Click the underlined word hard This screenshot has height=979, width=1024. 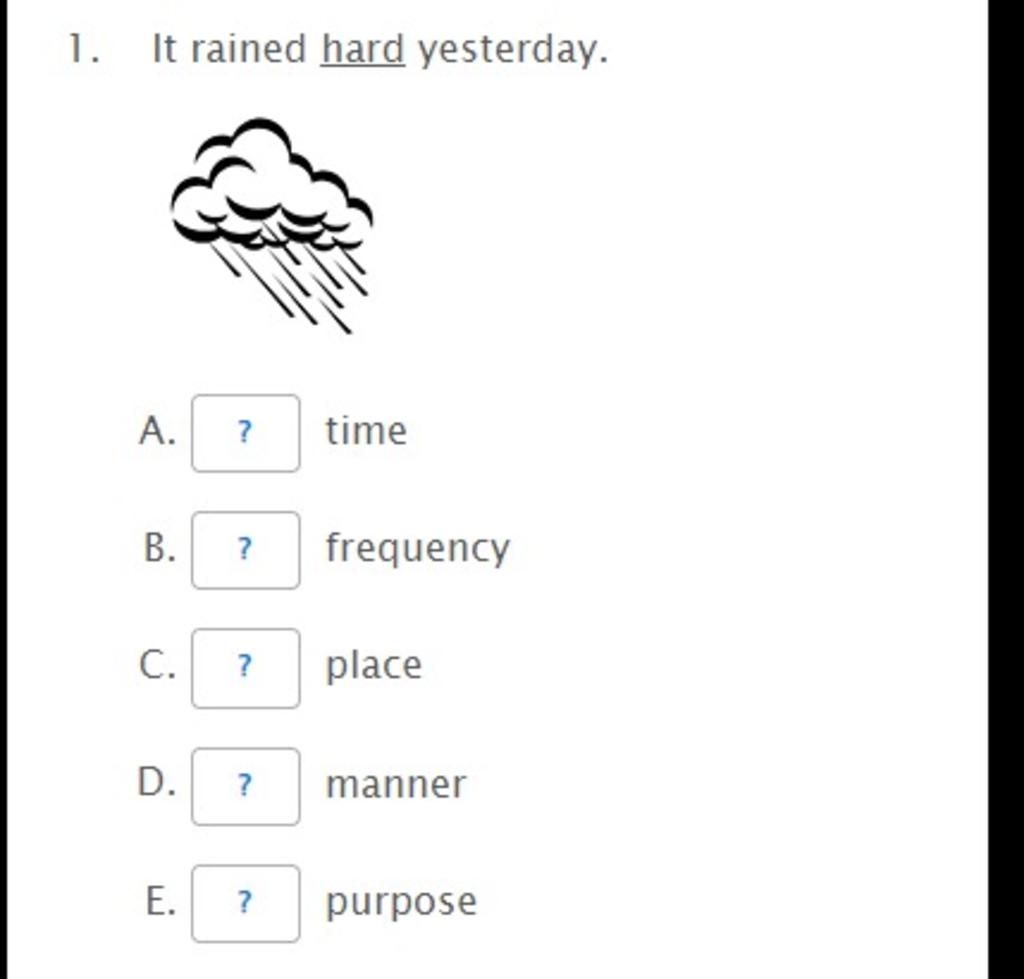click(x=363, y=49)
